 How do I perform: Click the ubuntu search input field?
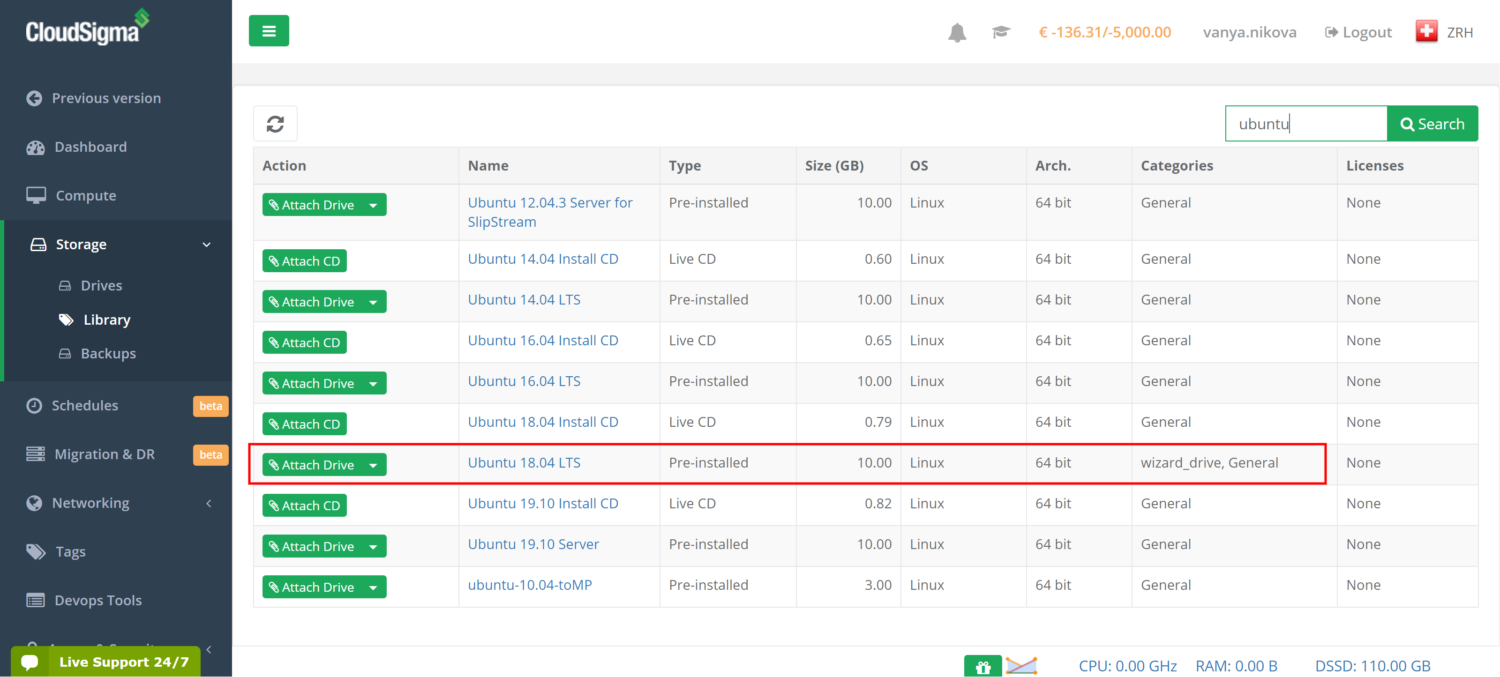(1306, 123)
